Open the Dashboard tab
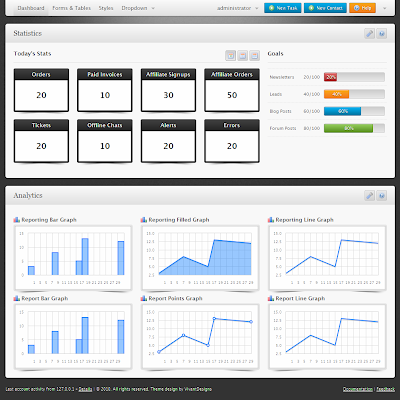 pos(31,8)
